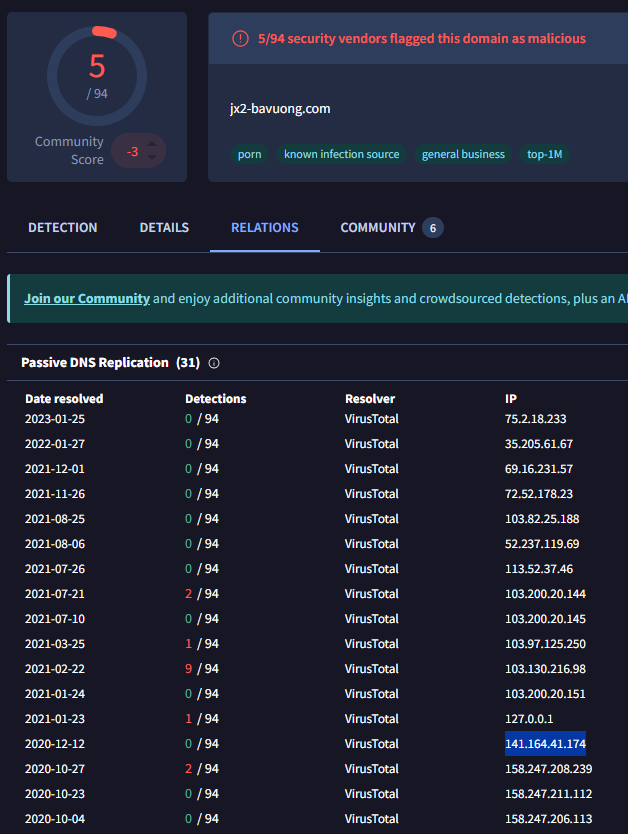Click the highlighted IP 141.164.41.174

pyautogui.click(x=546, y=744)
